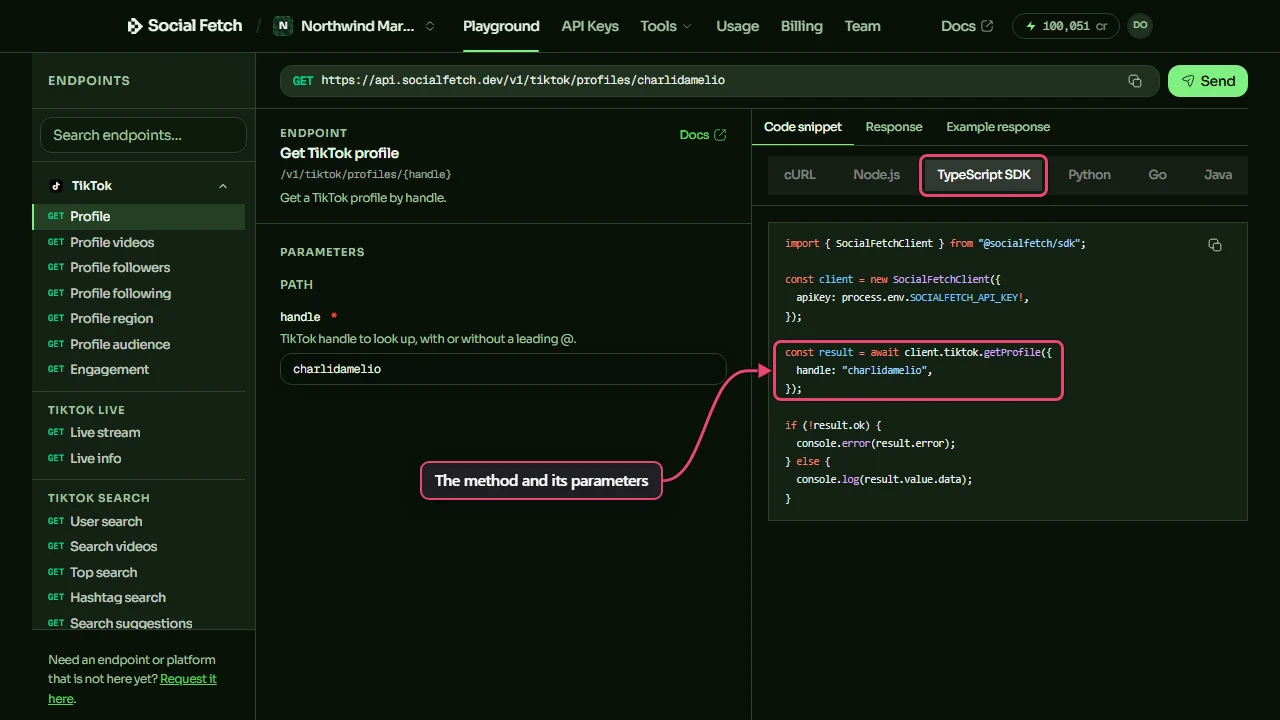Copy the code snippet via copy icon
The width and height of the screenshot is (1280, 720).
1215,245
